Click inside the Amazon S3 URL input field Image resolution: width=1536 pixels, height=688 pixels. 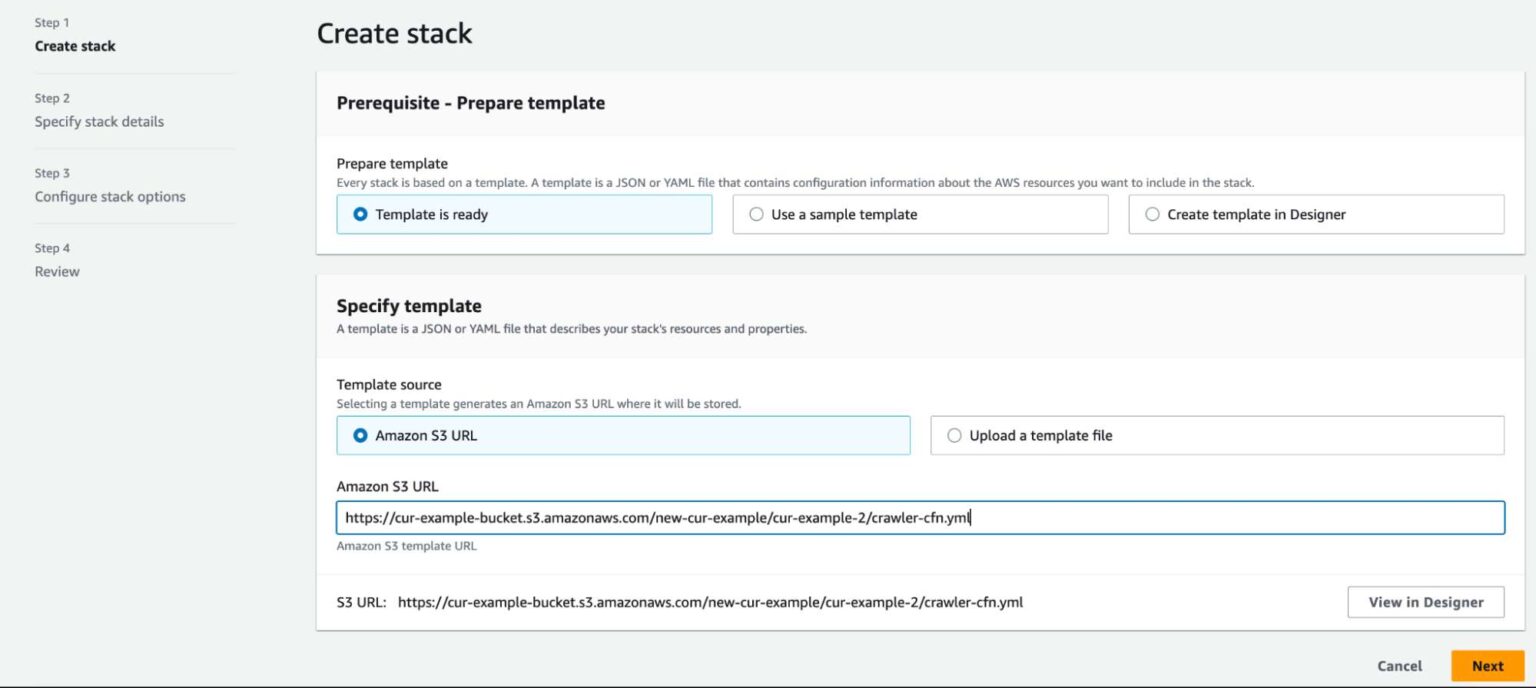click(920, 518)
